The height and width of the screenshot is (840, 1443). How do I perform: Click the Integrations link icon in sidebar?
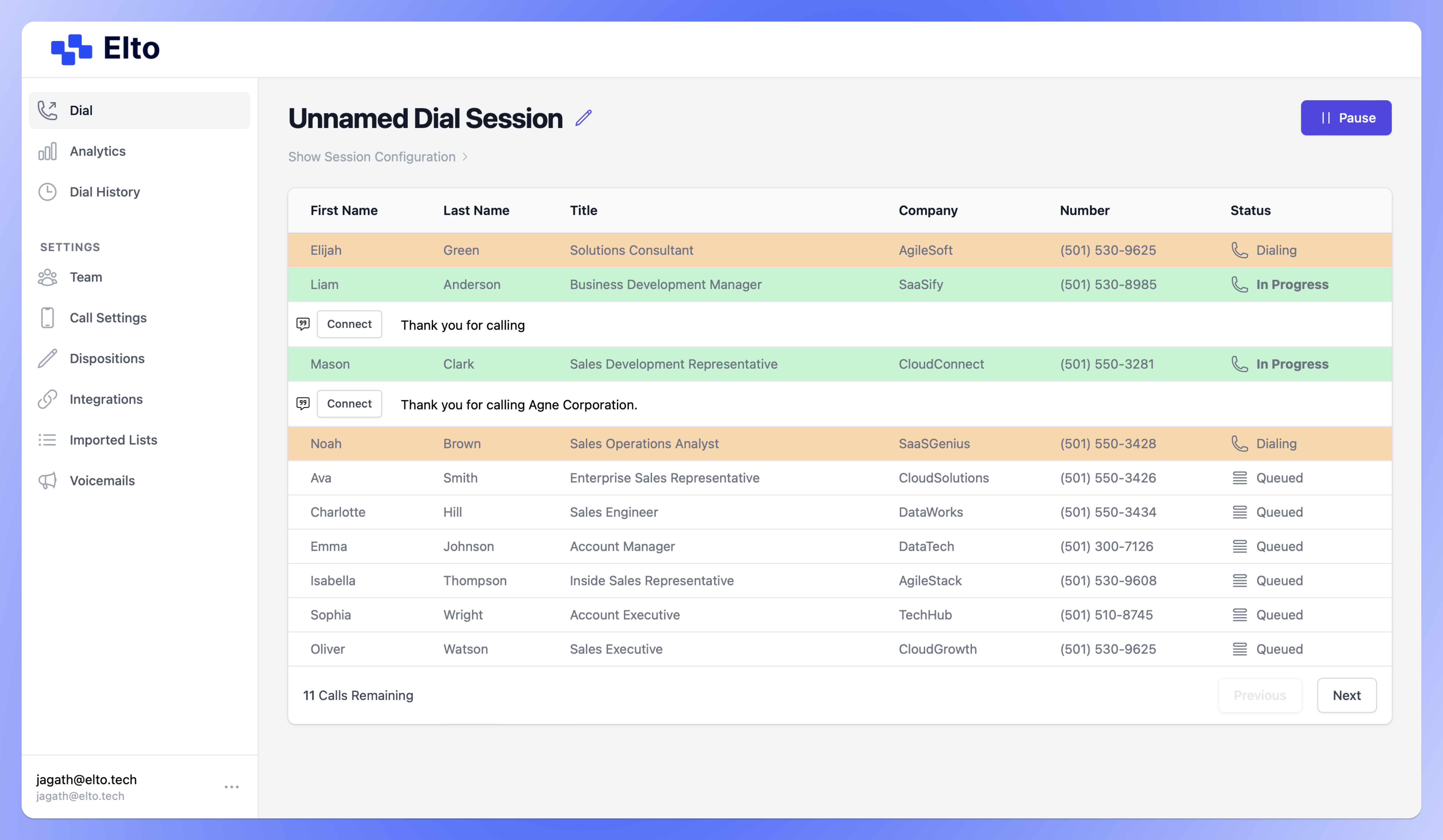(47, 399)
